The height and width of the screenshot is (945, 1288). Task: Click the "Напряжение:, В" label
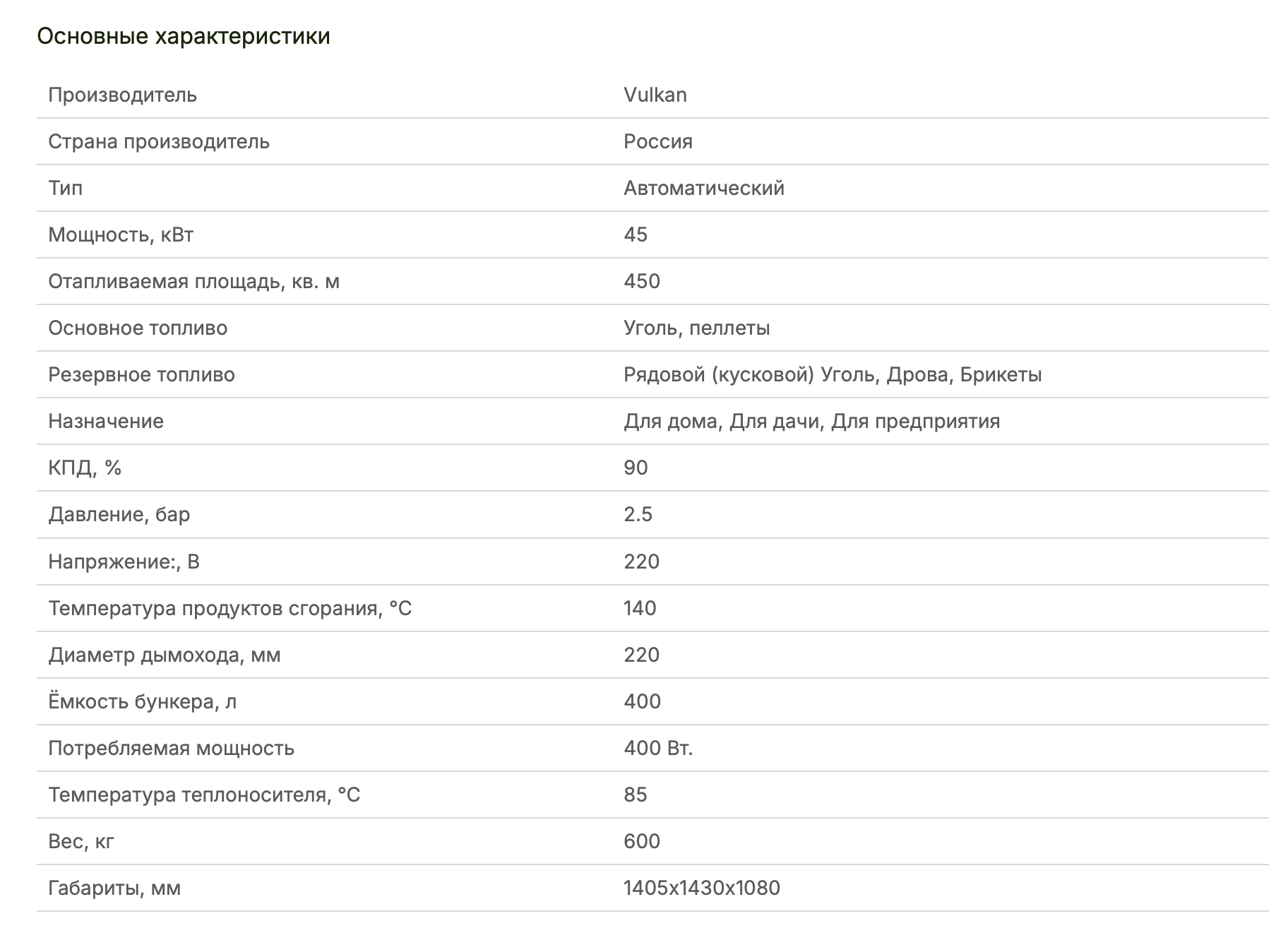(124, 561)
